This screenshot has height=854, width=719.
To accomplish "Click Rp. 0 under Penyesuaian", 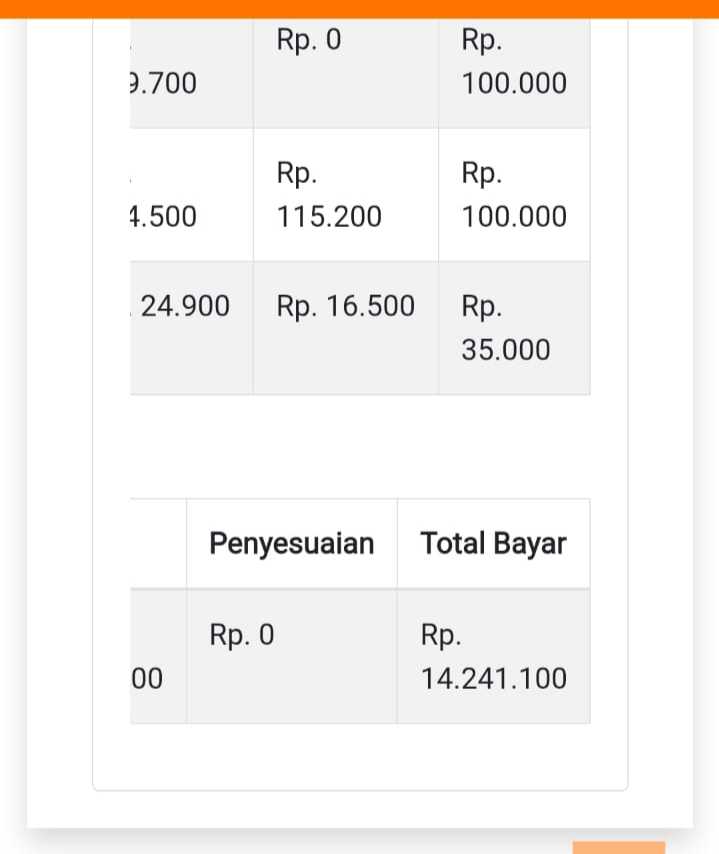I will (x=242, y=635).
